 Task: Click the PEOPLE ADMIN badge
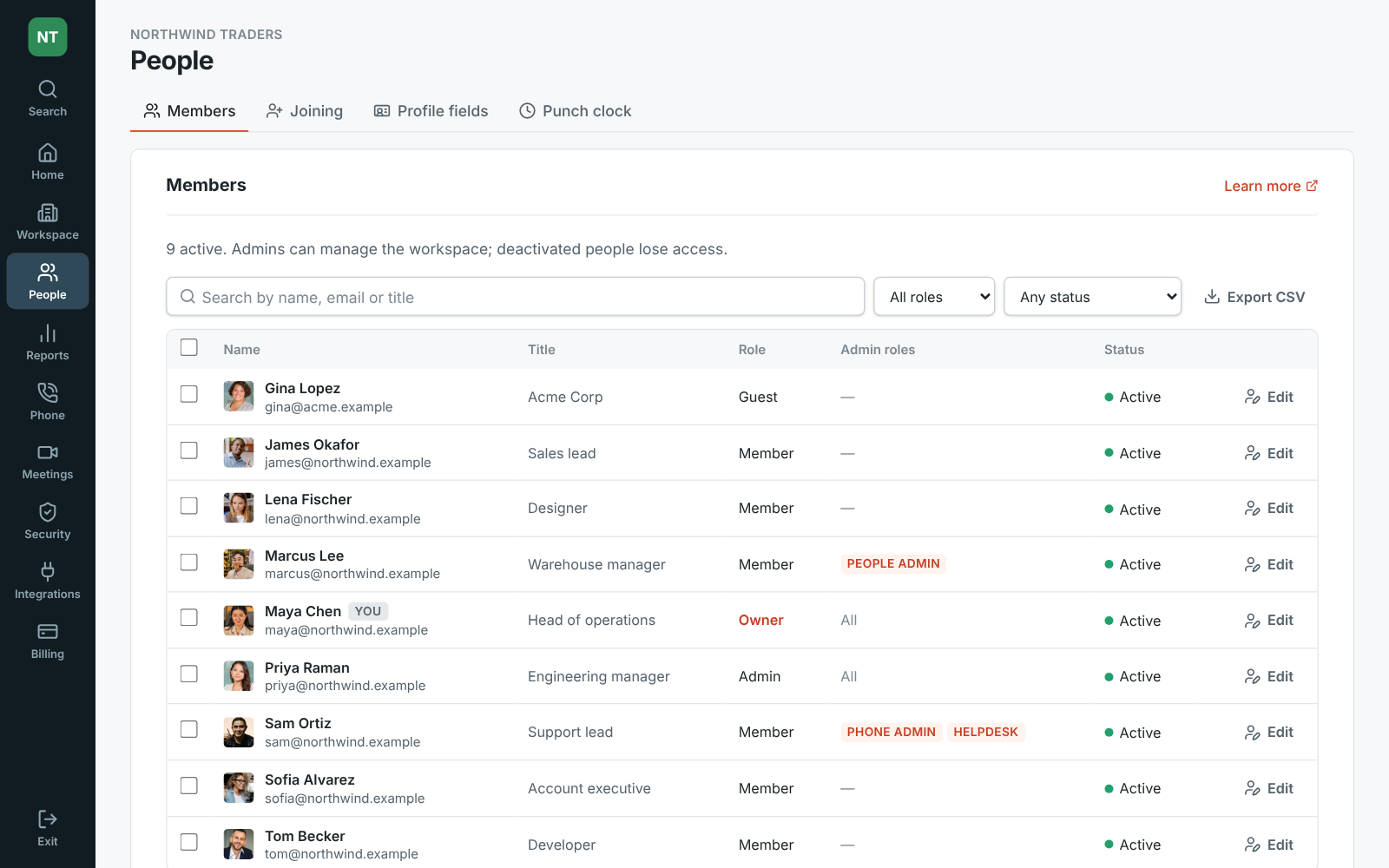pyautogui.click(x=893, y=563)
